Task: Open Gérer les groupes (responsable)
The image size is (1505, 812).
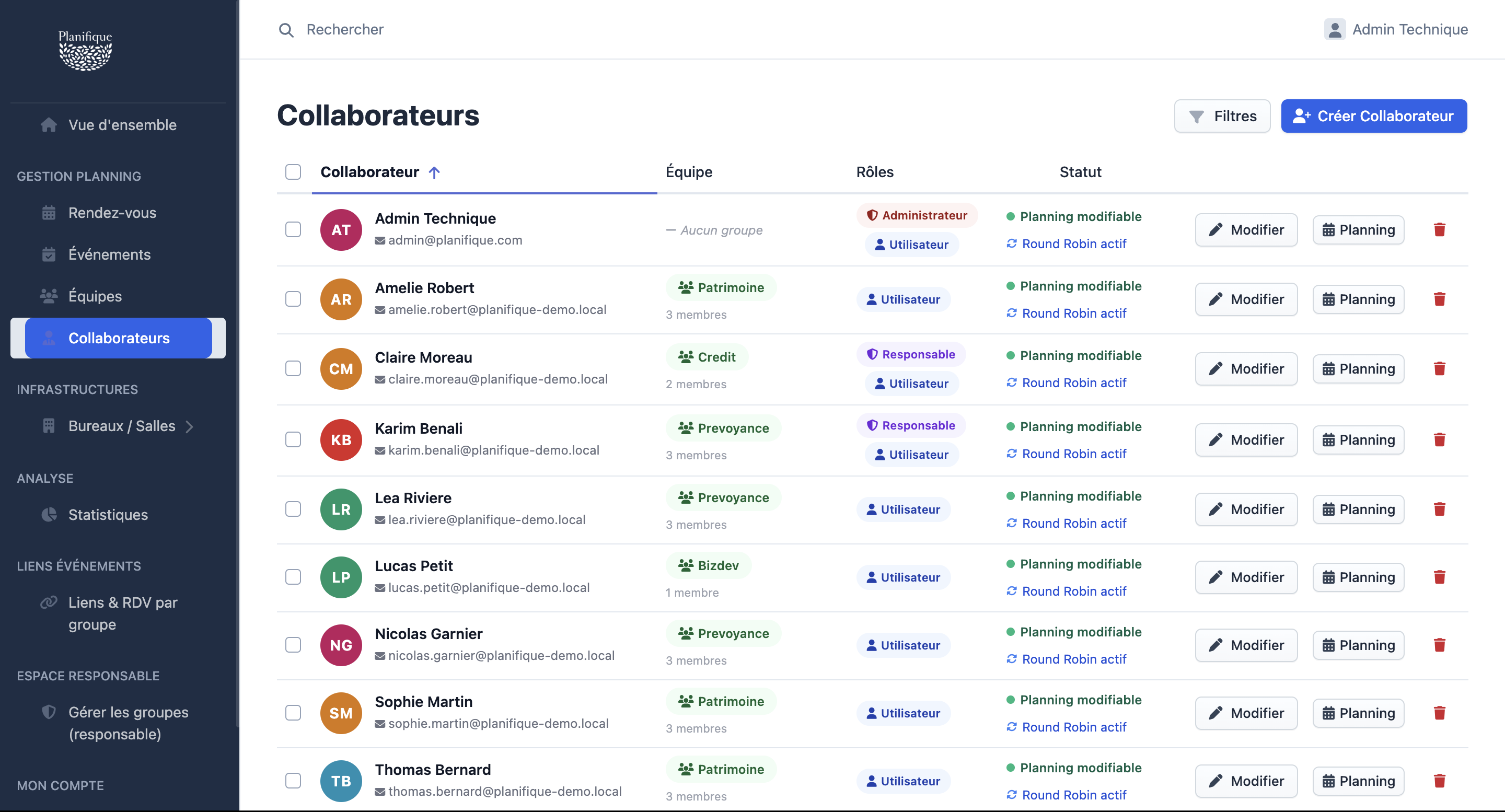Action: 118,723
